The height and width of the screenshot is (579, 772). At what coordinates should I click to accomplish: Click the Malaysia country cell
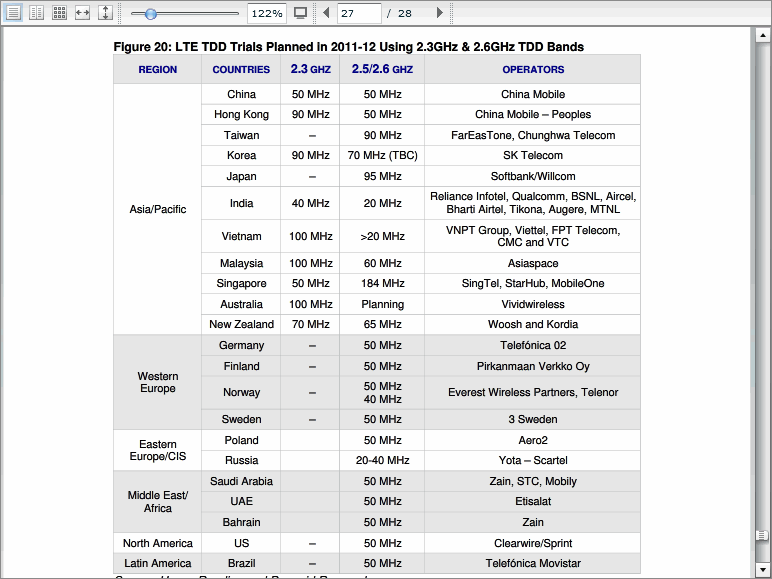pos(241,263)
